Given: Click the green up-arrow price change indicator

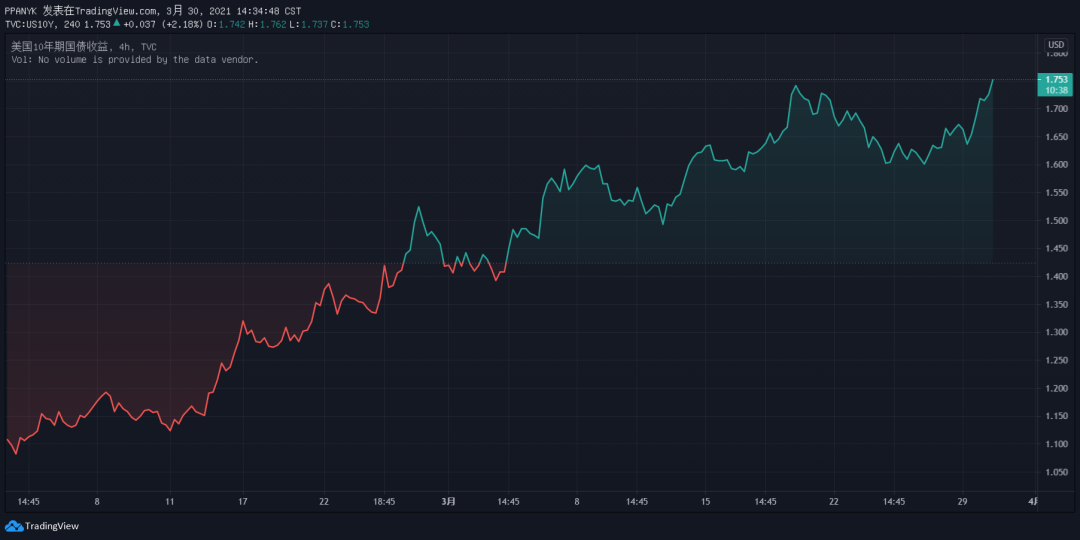Looking at the screenshot, I should click(x=117, y=22).
